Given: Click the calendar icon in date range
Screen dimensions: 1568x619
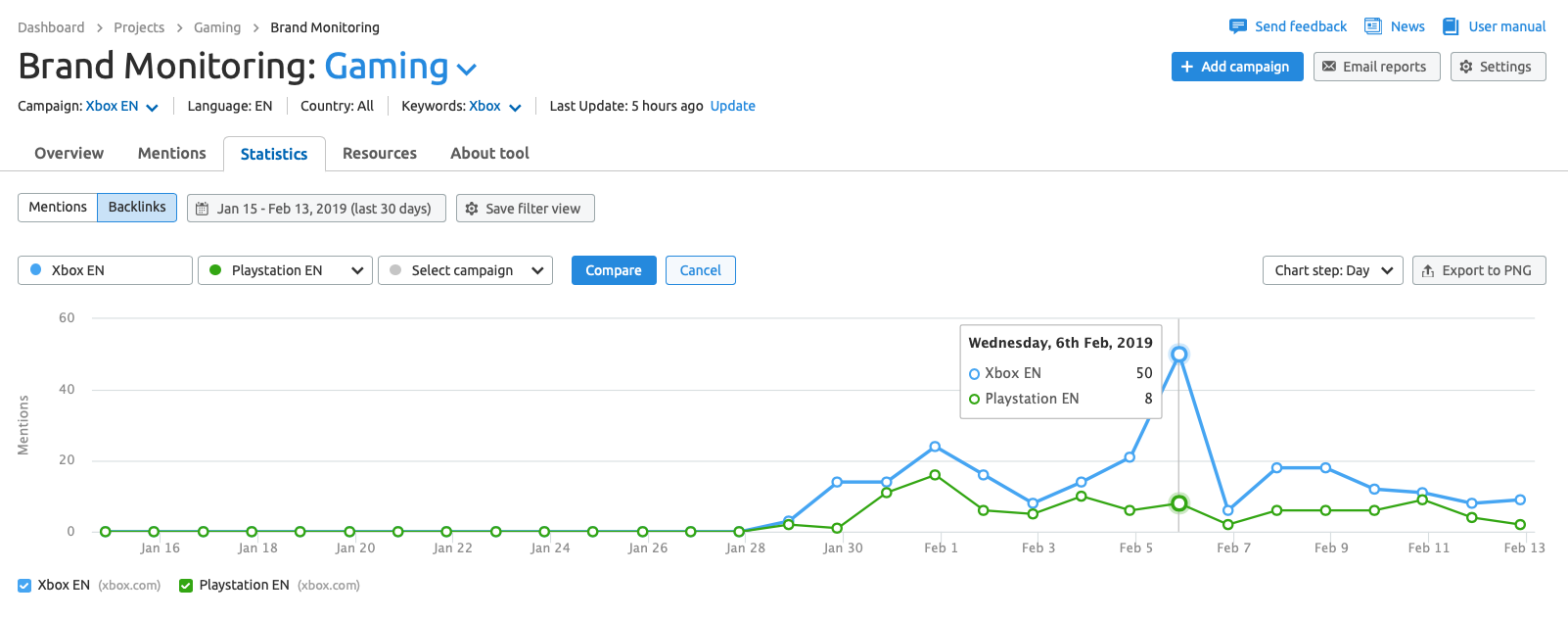Looking at the screenshot, I should [203, 209].
